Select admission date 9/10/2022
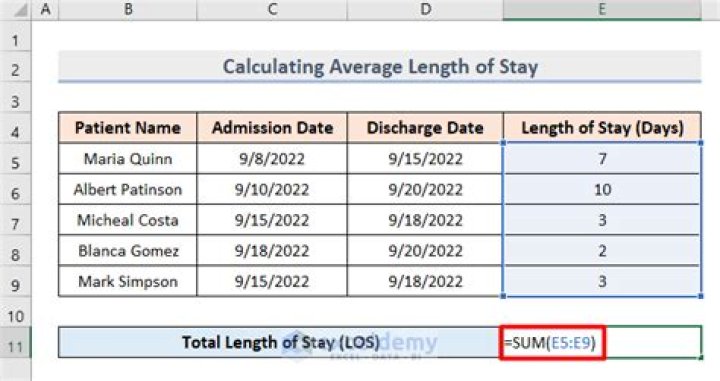Image resolution: width=720 pixels, height=381 pixels. (272, 189)
